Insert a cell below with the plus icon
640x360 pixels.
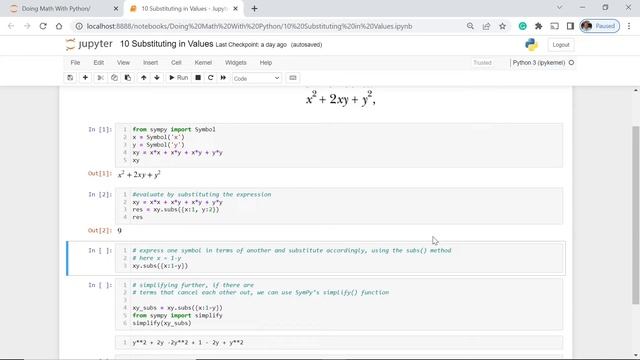(85, 78)
